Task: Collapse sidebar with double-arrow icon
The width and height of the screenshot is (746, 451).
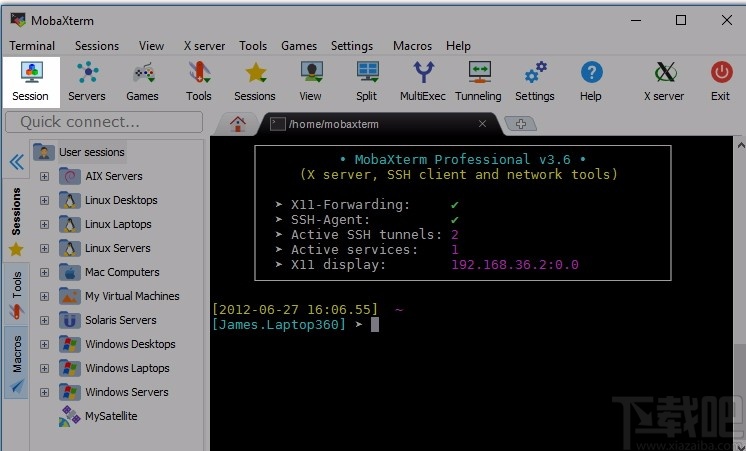Action: (x=17, y=162)
